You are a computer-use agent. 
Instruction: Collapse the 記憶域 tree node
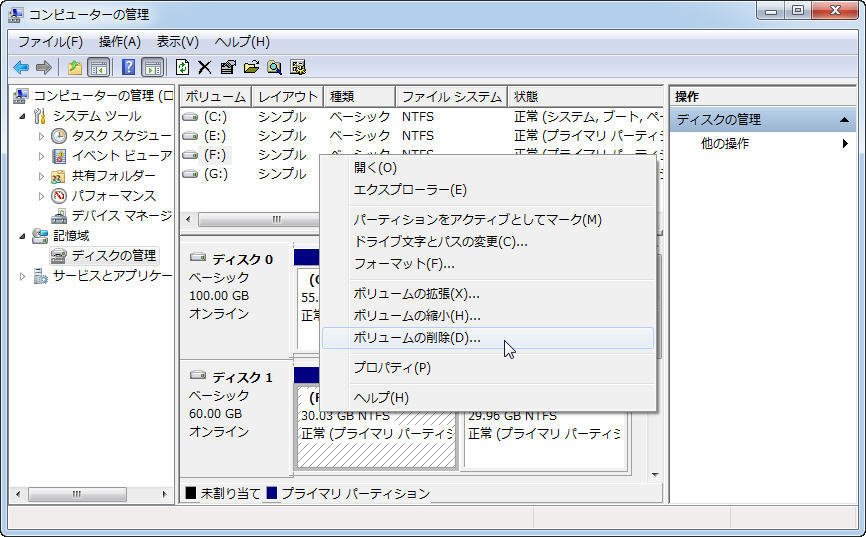(22, 236)
